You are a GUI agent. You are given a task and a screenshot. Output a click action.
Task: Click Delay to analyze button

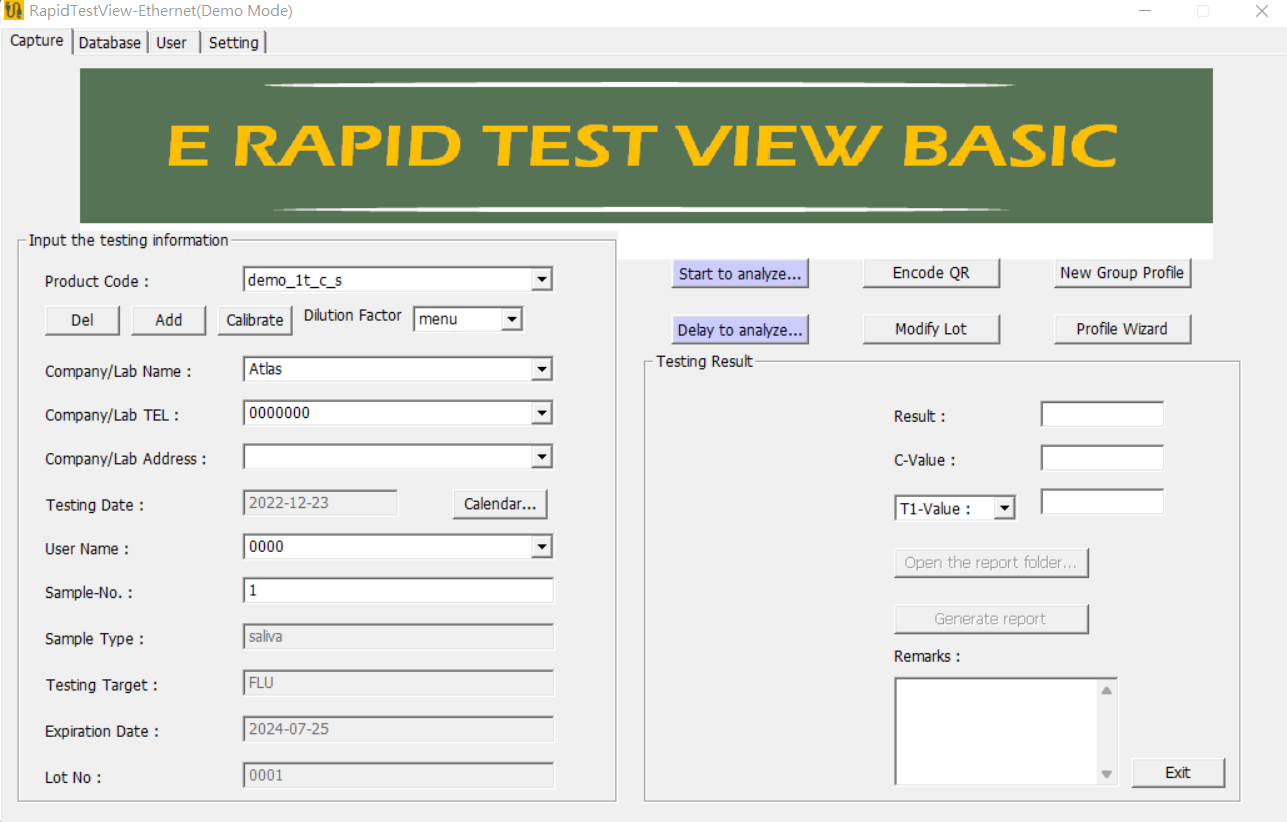[x=740, y=330]
